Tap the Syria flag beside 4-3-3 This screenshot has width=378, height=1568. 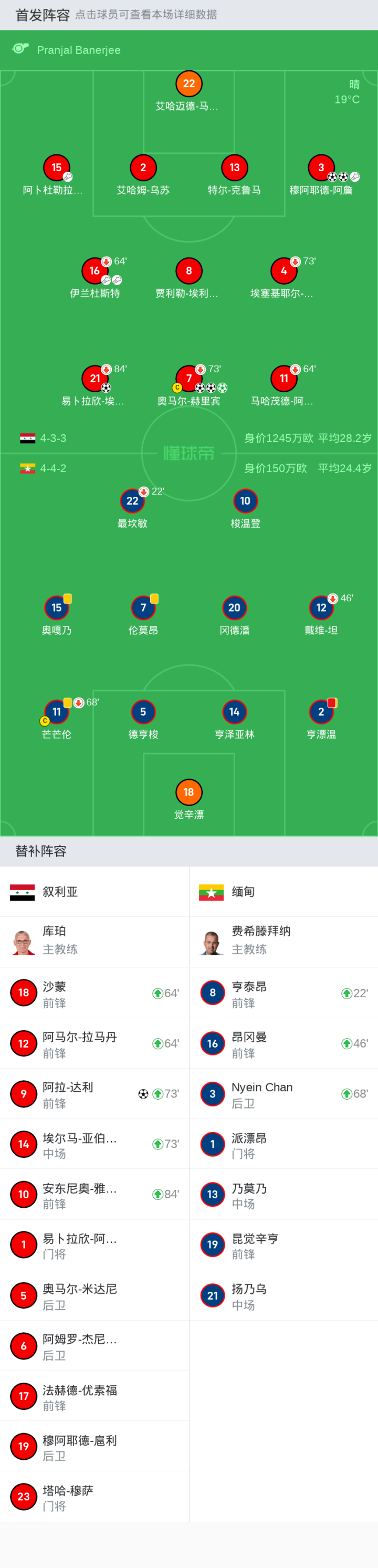click(x=27, y=438)
